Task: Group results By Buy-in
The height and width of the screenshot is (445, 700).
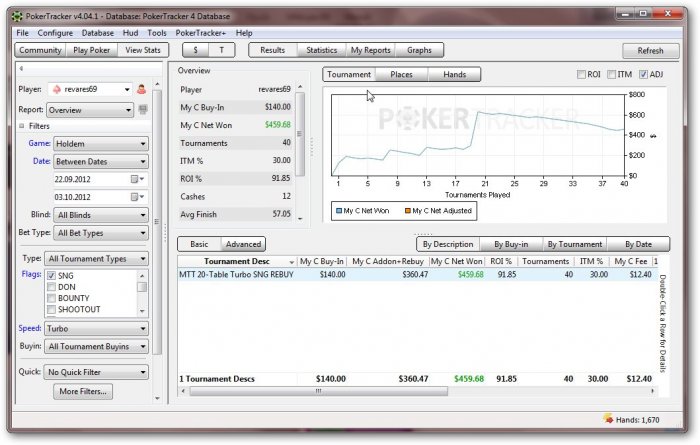Action: tap(511, 244)
